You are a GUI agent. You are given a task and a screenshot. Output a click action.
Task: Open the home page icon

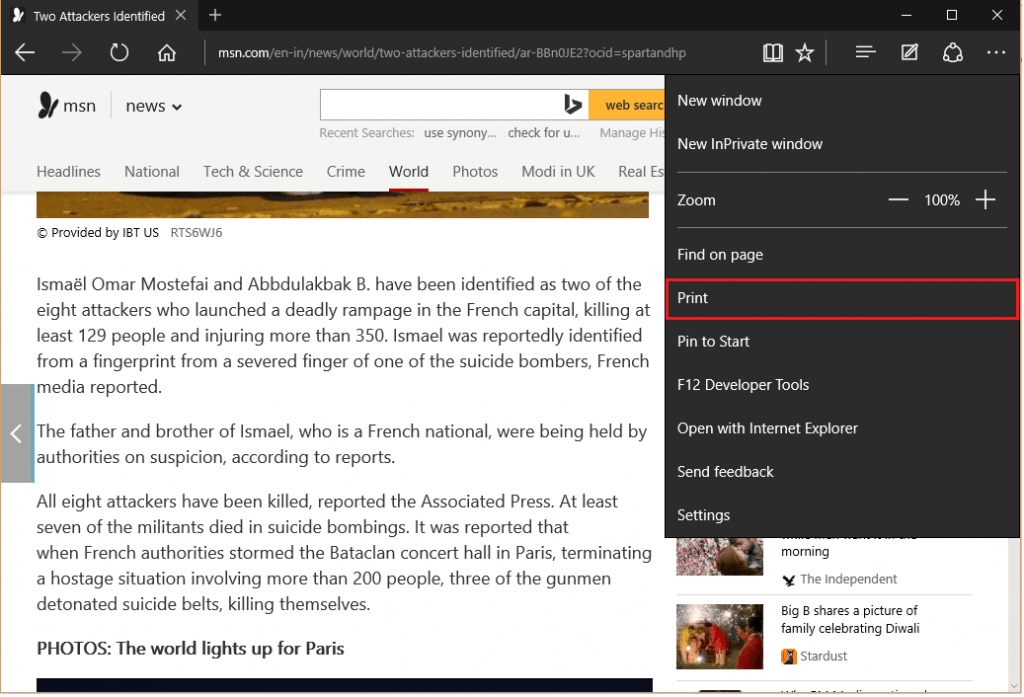166,52
